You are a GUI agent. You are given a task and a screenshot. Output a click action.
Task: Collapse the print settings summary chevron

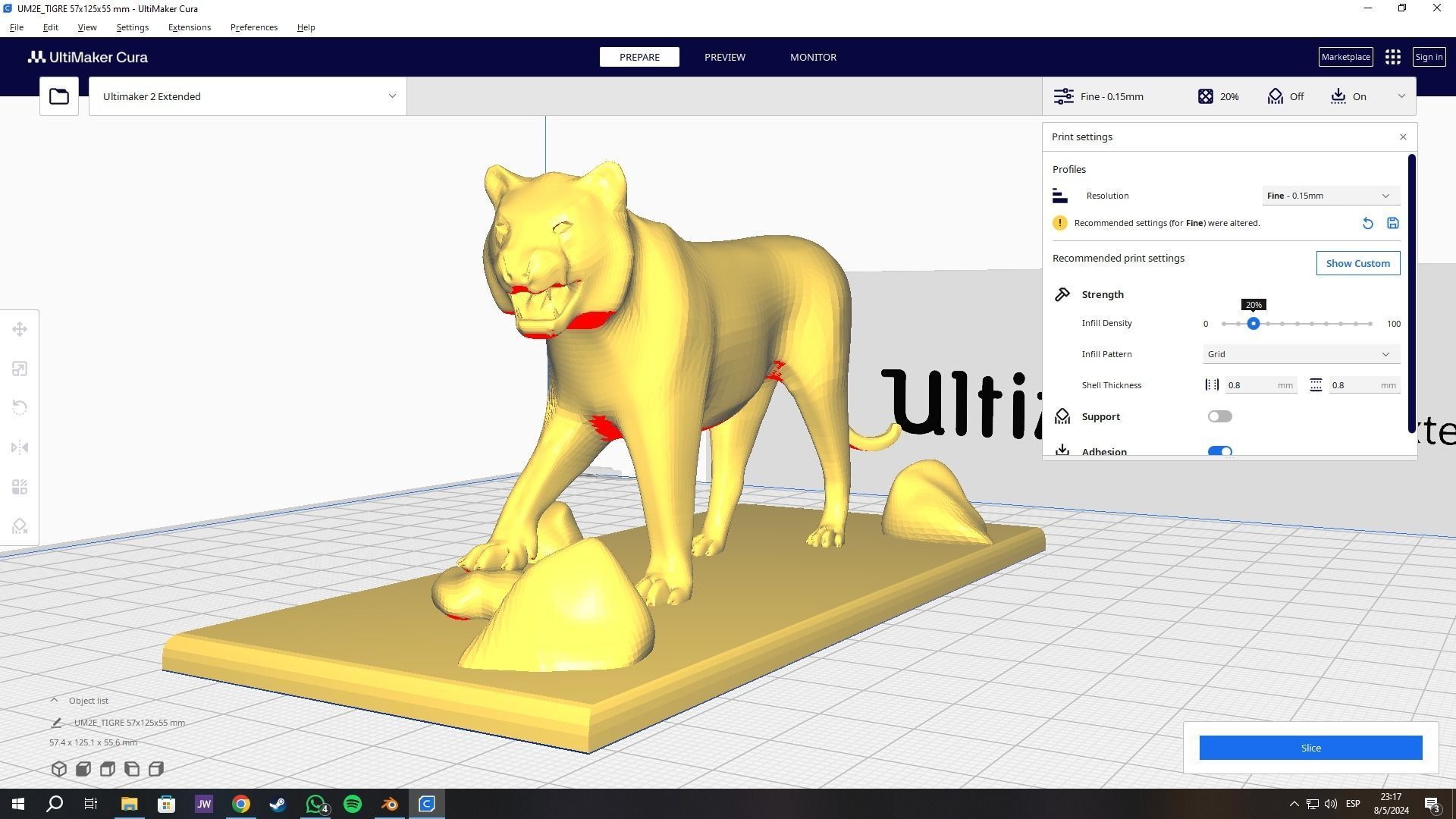click(1401, 96)
